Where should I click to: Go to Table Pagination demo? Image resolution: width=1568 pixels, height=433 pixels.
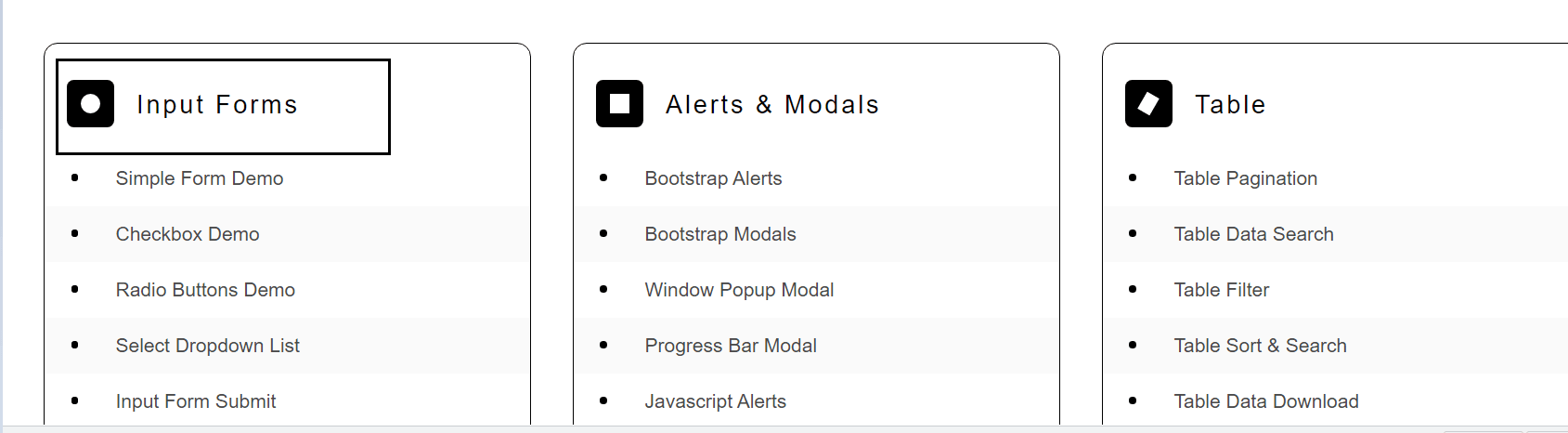point(1245,178)
